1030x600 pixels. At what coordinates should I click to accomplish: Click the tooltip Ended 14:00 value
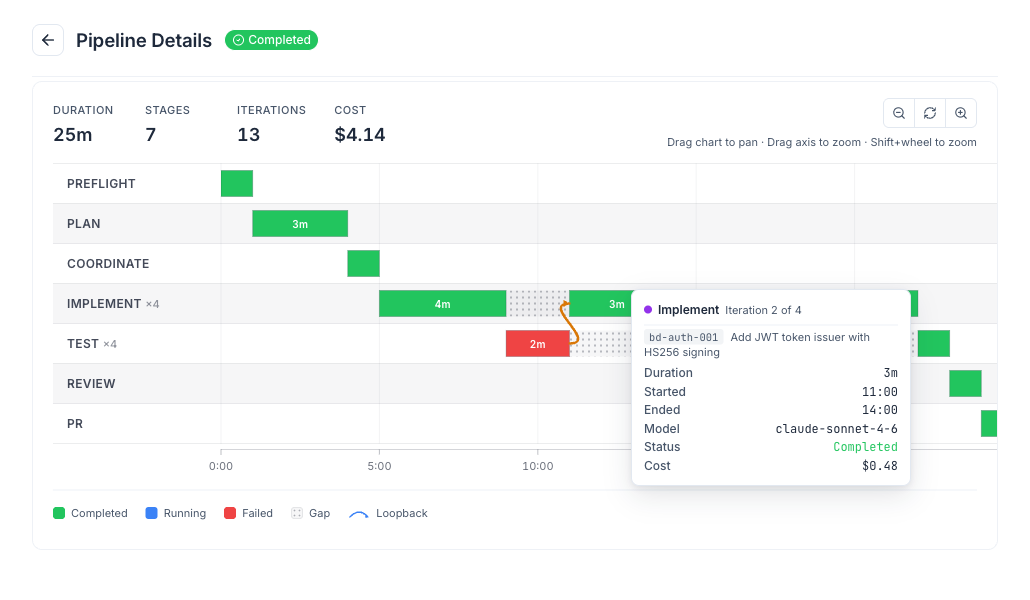click(880, 410)
